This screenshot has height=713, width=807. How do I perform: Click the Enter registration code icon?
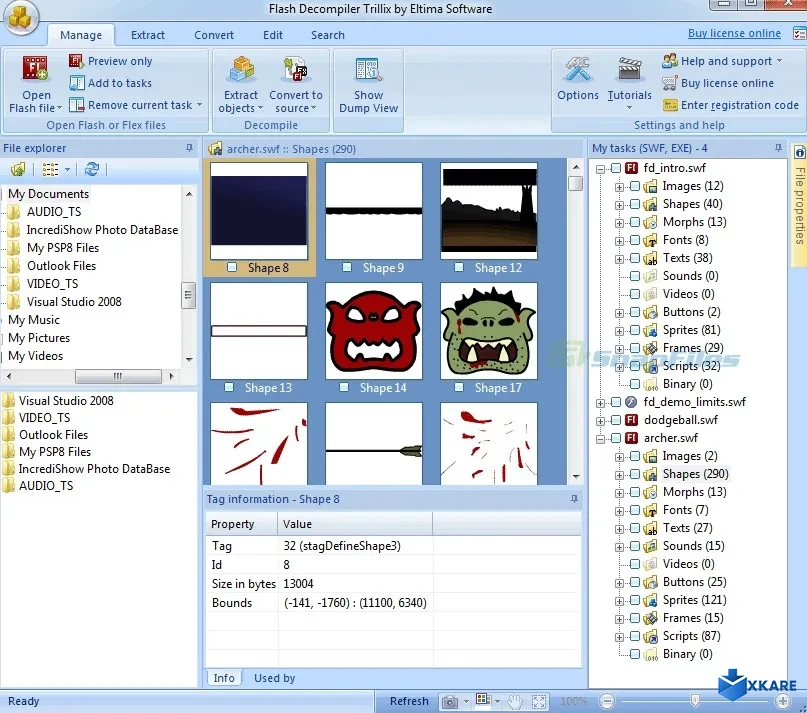click(x=670, y=105)
